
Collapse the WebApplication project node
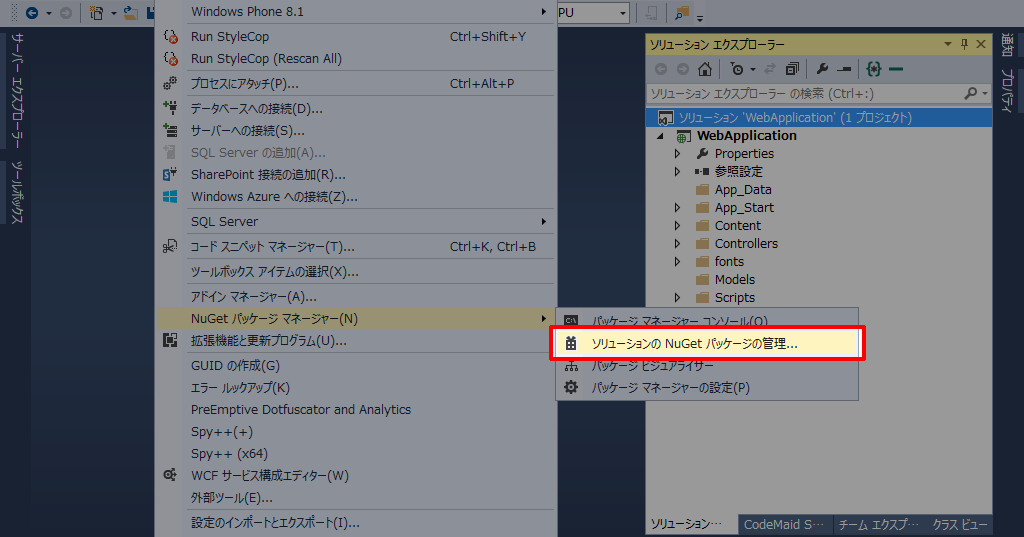(660, 136)
